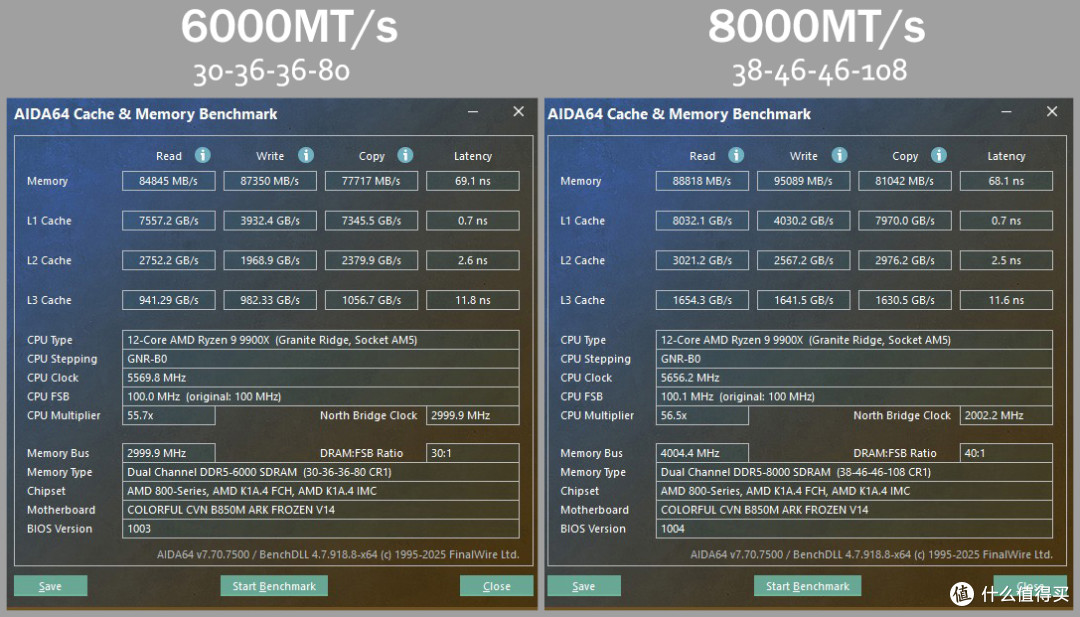Click L2 Cache Copy 2976.2 GB/s
1080x617 pixels.
pos(905,260)
